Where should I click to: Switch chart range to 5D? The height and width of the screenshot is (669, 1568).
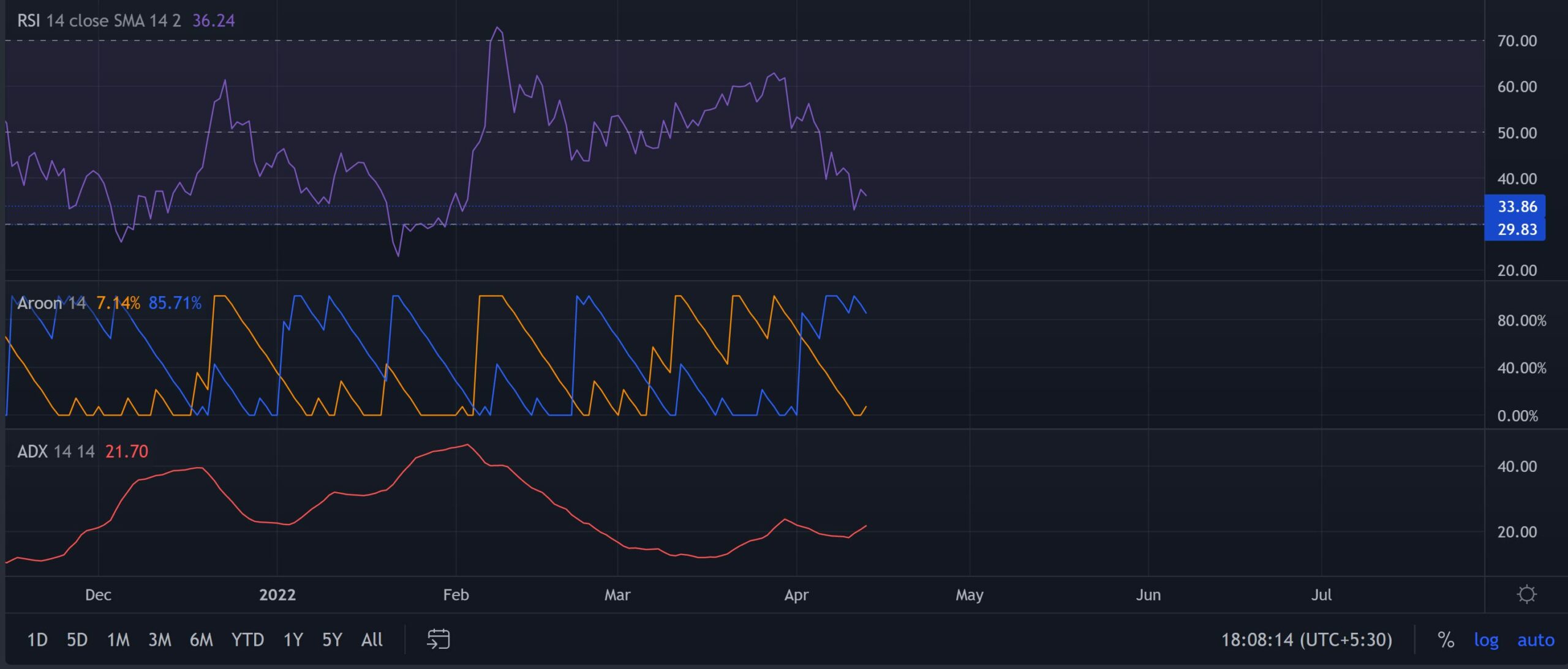tap(76, 640)
